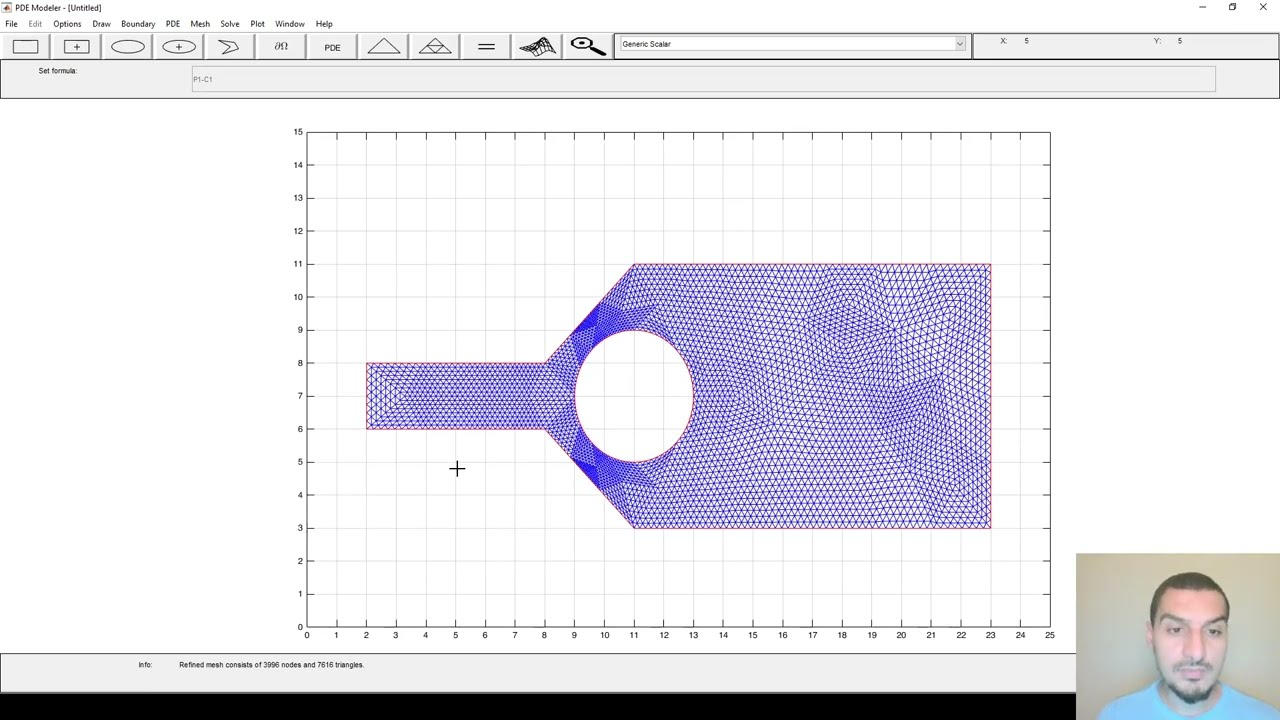Screen dimensions: 1280x720
Task: Click the circular hole in the mesh
Action: pos(634,396)
